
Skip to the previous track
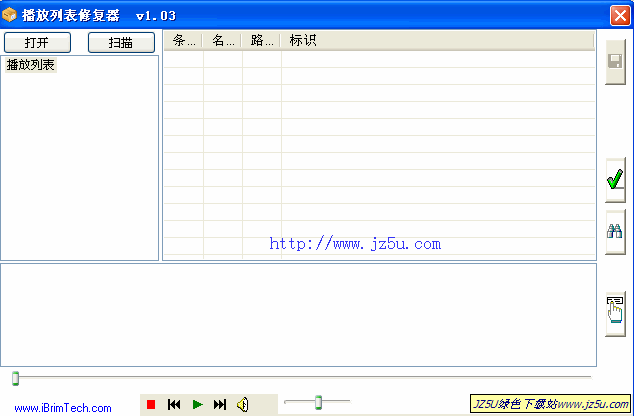(174, 404)
